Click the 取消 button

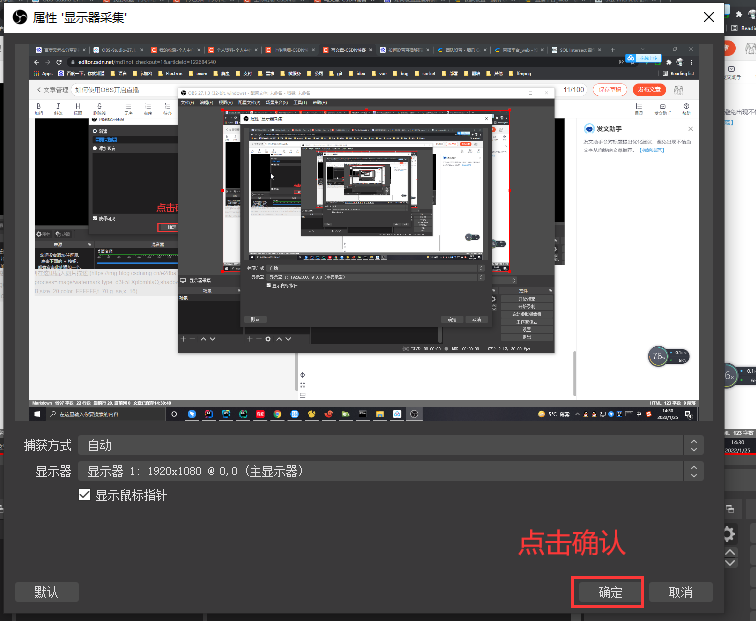pyautogui.click(x=680, y=592)
